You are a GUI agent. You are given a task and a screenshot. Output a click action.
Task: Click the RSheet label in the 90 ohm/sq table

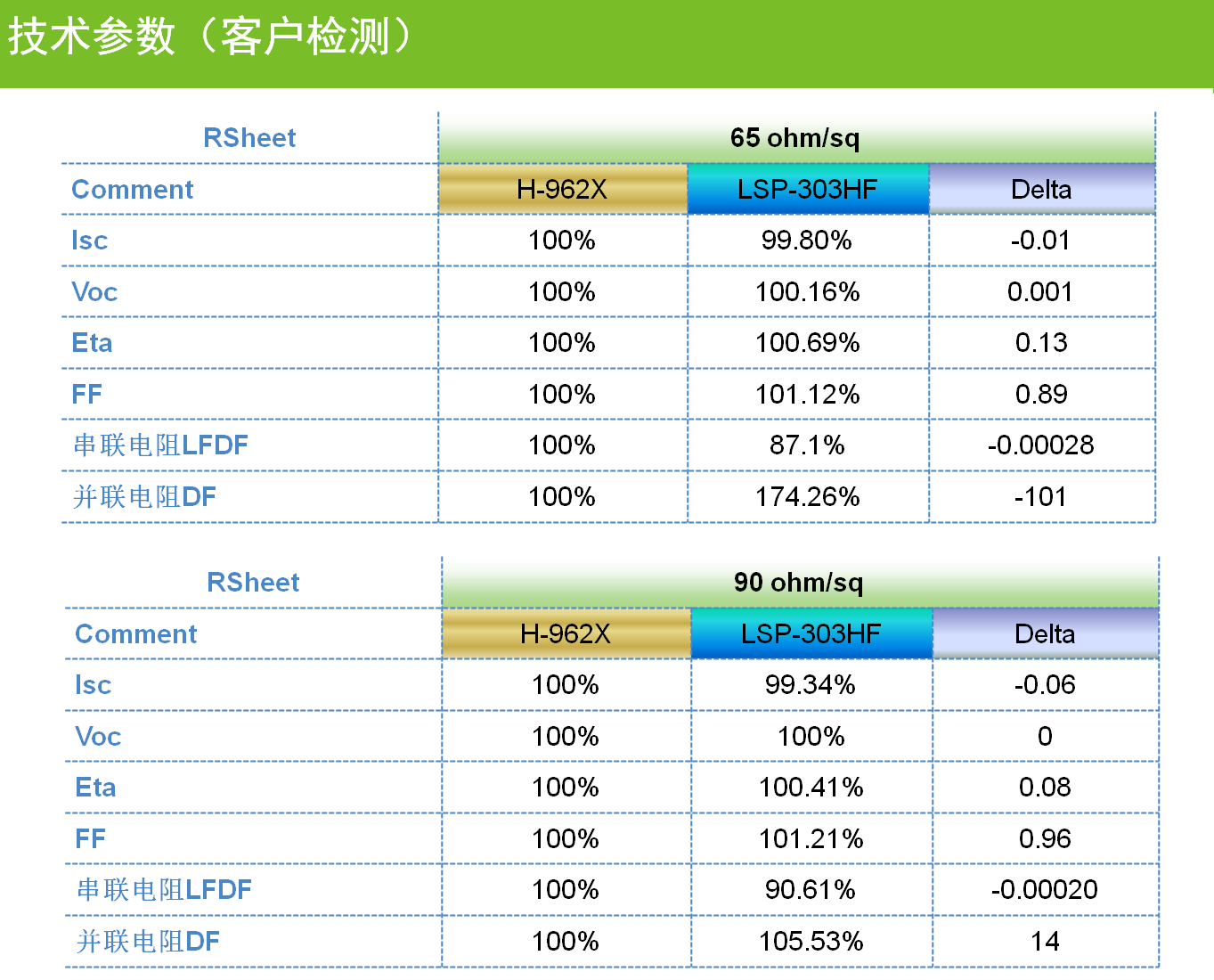(253, 583)
